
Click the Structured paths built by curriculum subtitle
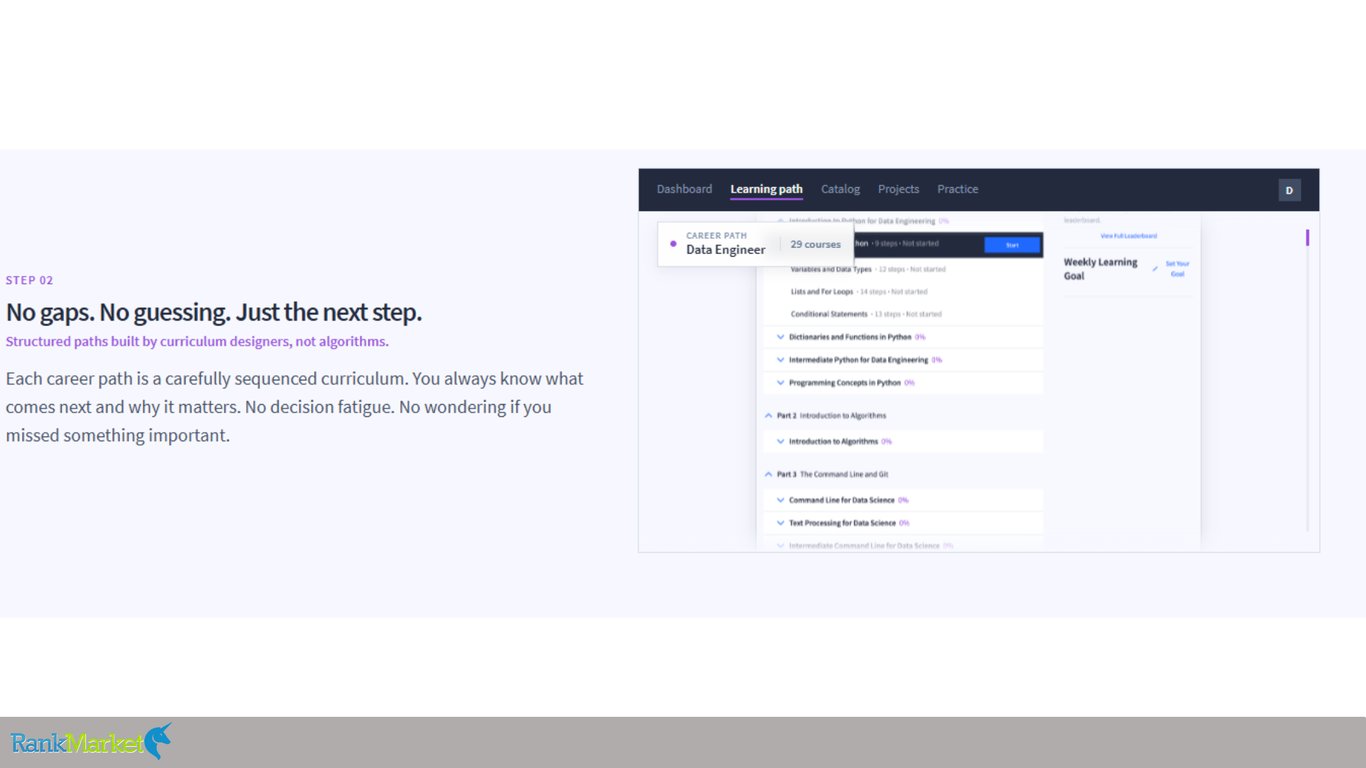pos(197,341)
